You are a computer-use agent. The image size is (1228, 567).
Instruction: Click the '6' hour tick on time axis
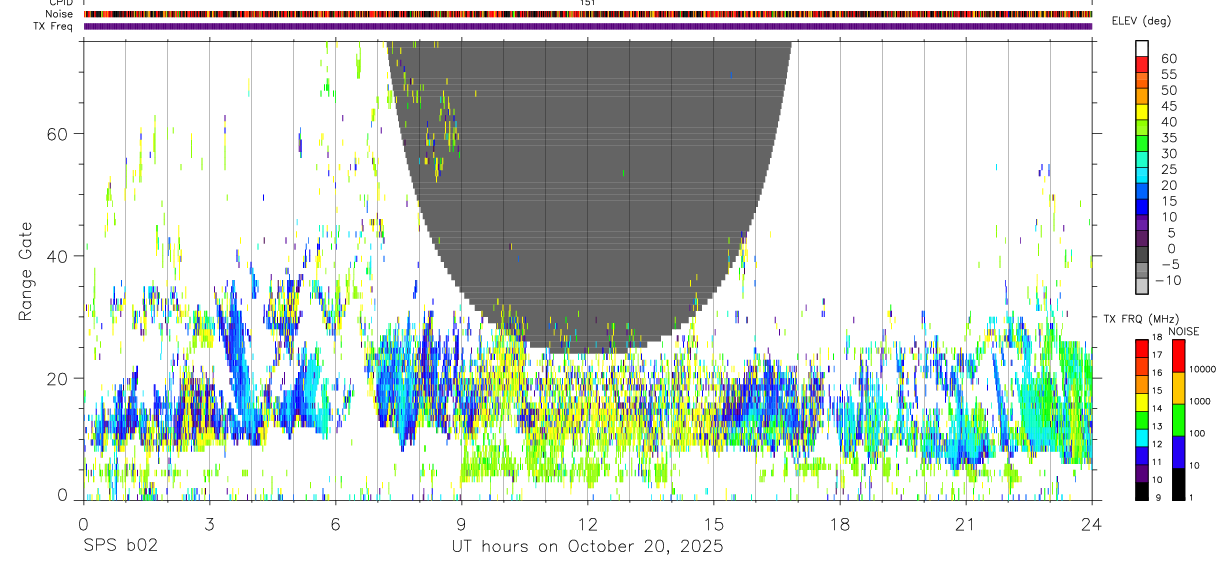335,523
